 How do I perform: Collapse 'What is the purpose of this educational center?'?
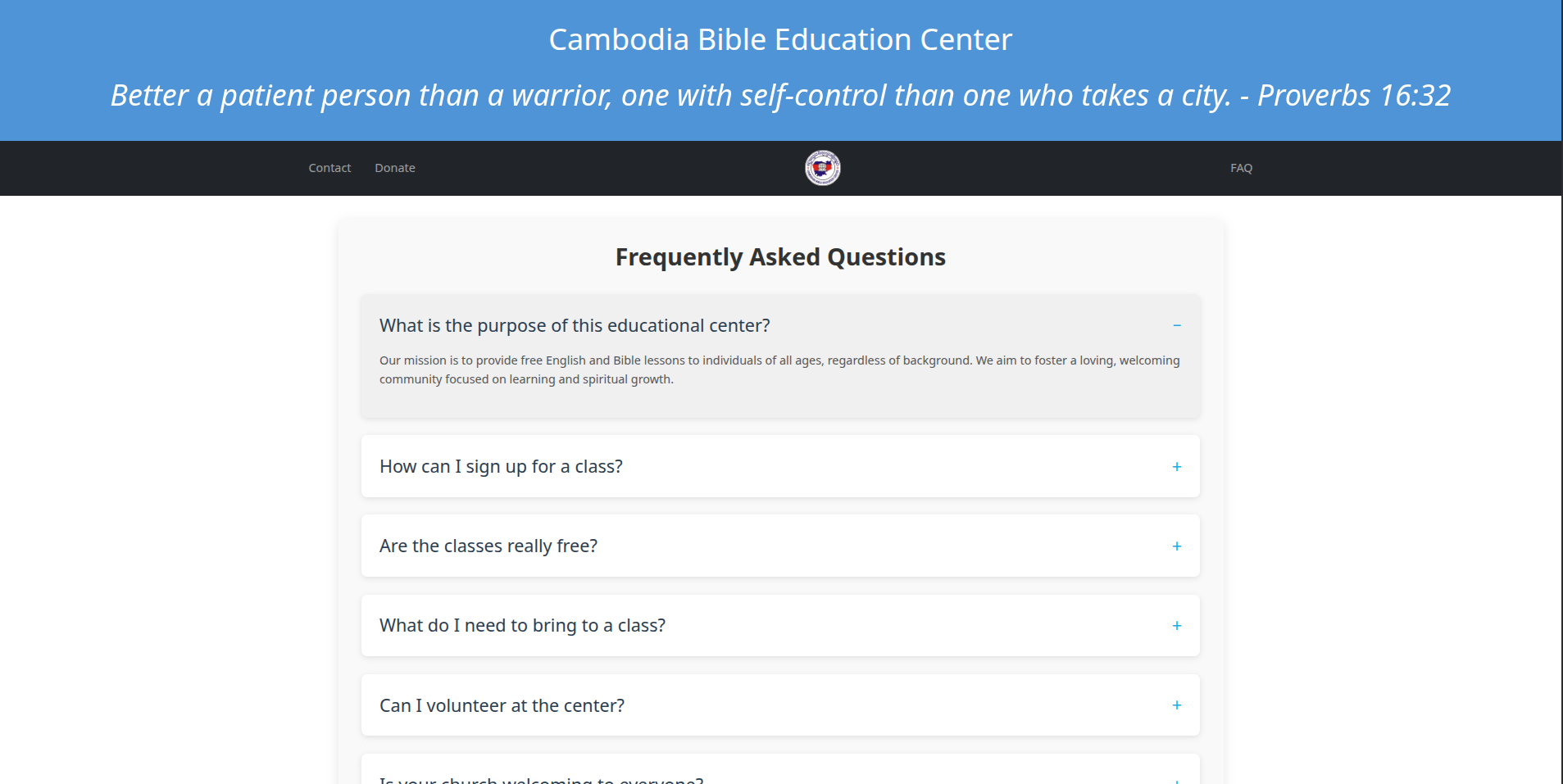[x=575, y=326]
